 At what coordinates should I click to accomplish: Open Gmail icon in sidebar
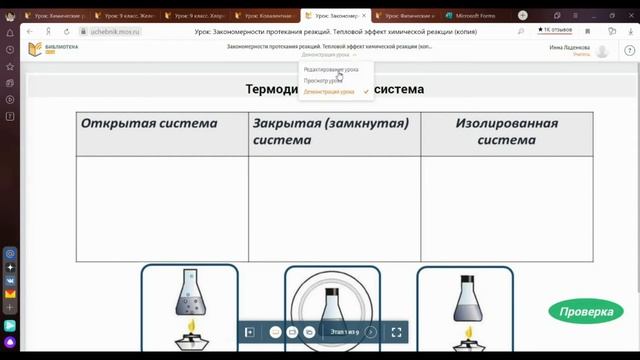click(10, 294)
